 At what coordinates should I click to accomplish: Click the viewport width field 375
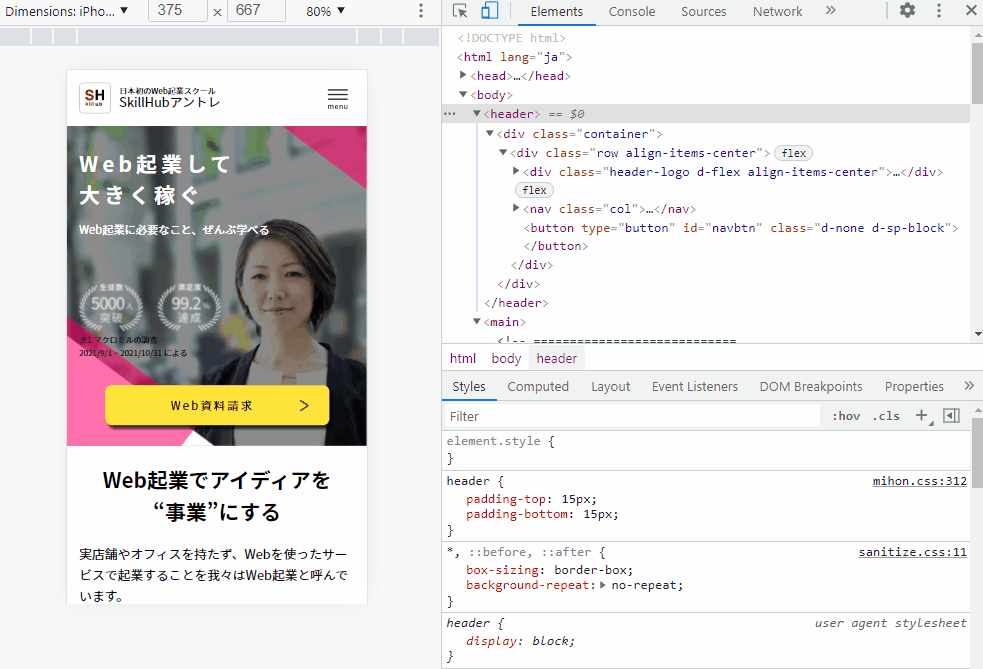pyautogui.click(x=177, y=11)
